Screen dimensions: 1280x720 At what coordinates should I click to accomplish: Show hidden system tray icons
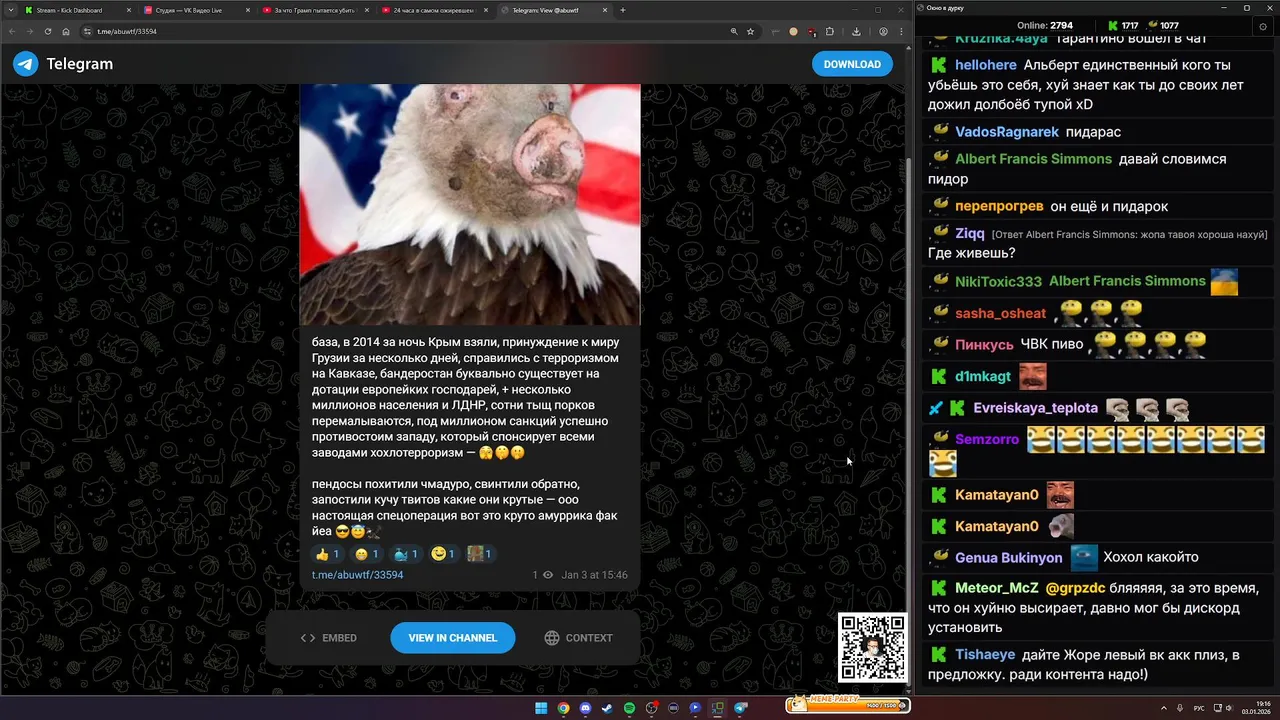pos(1165,708)
